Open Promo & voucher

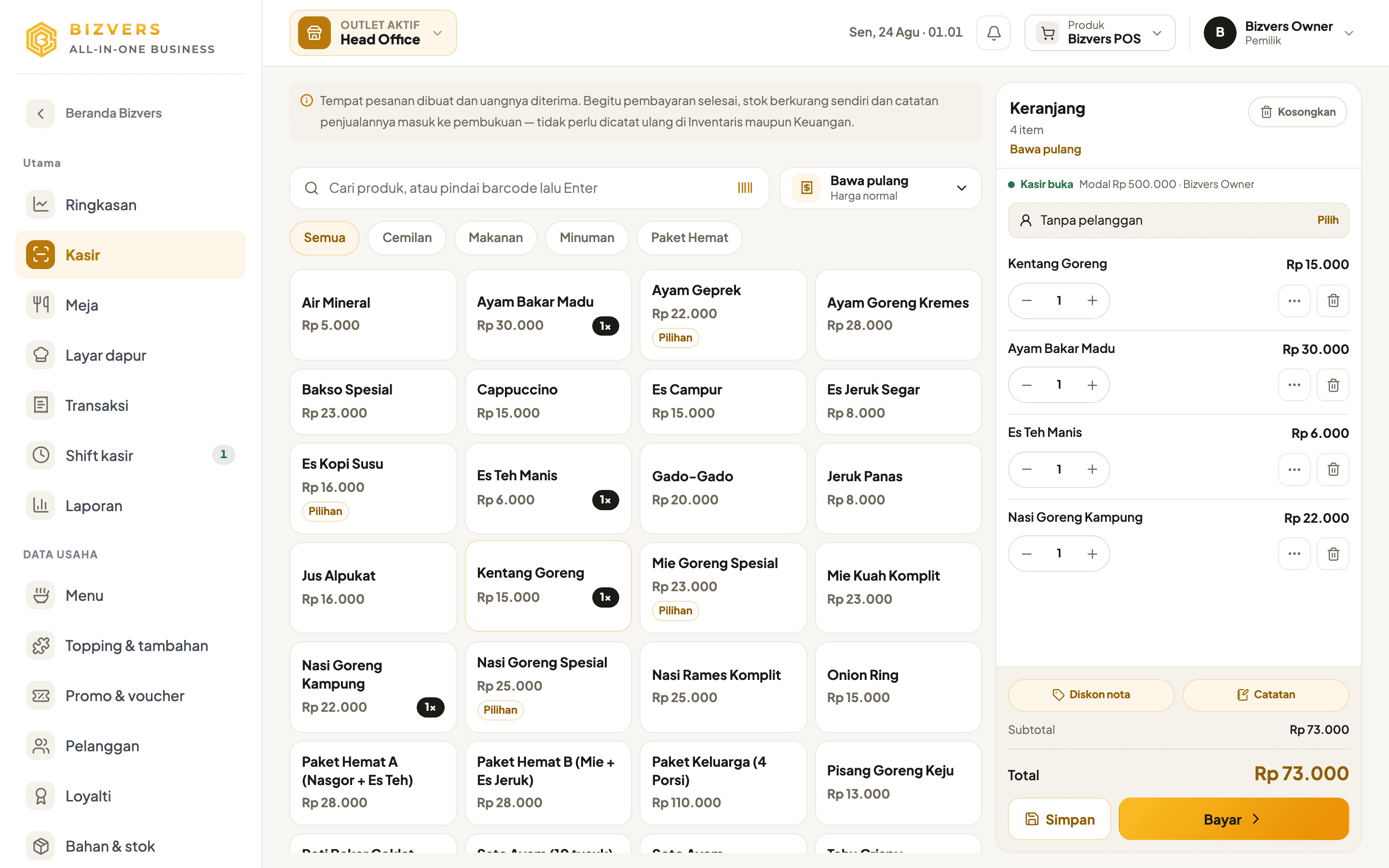pyautogui.click(x=131, y=696)
